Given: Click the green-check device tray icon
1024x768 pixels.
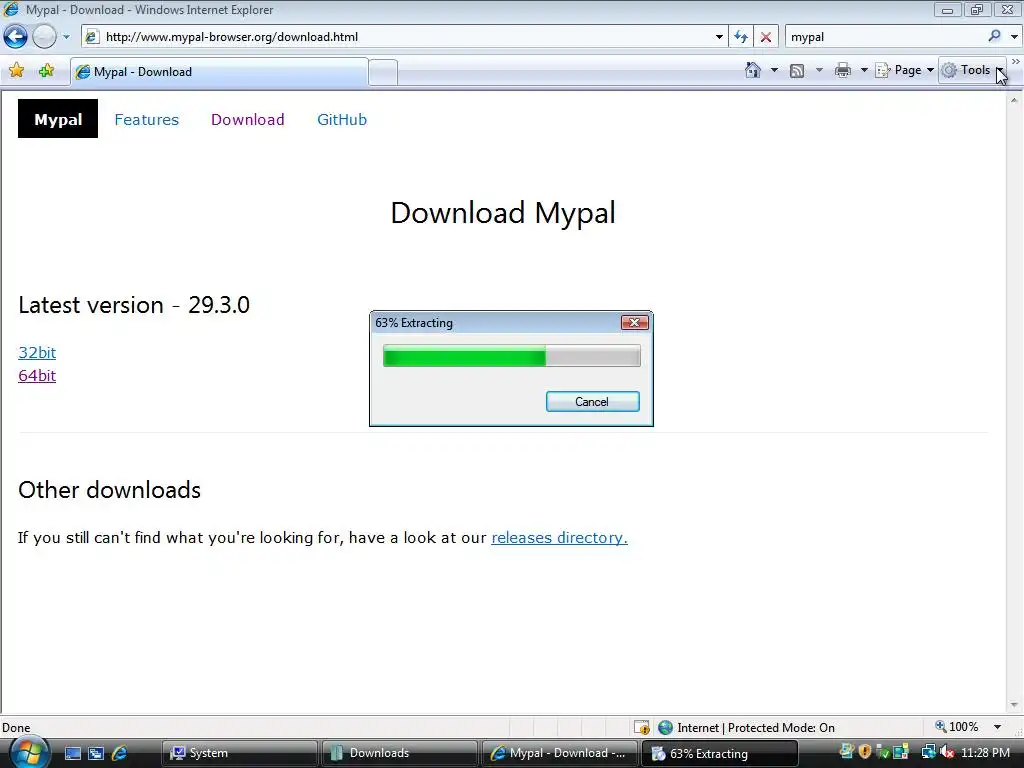Looking at the screenshot, I should click(884, 752).
